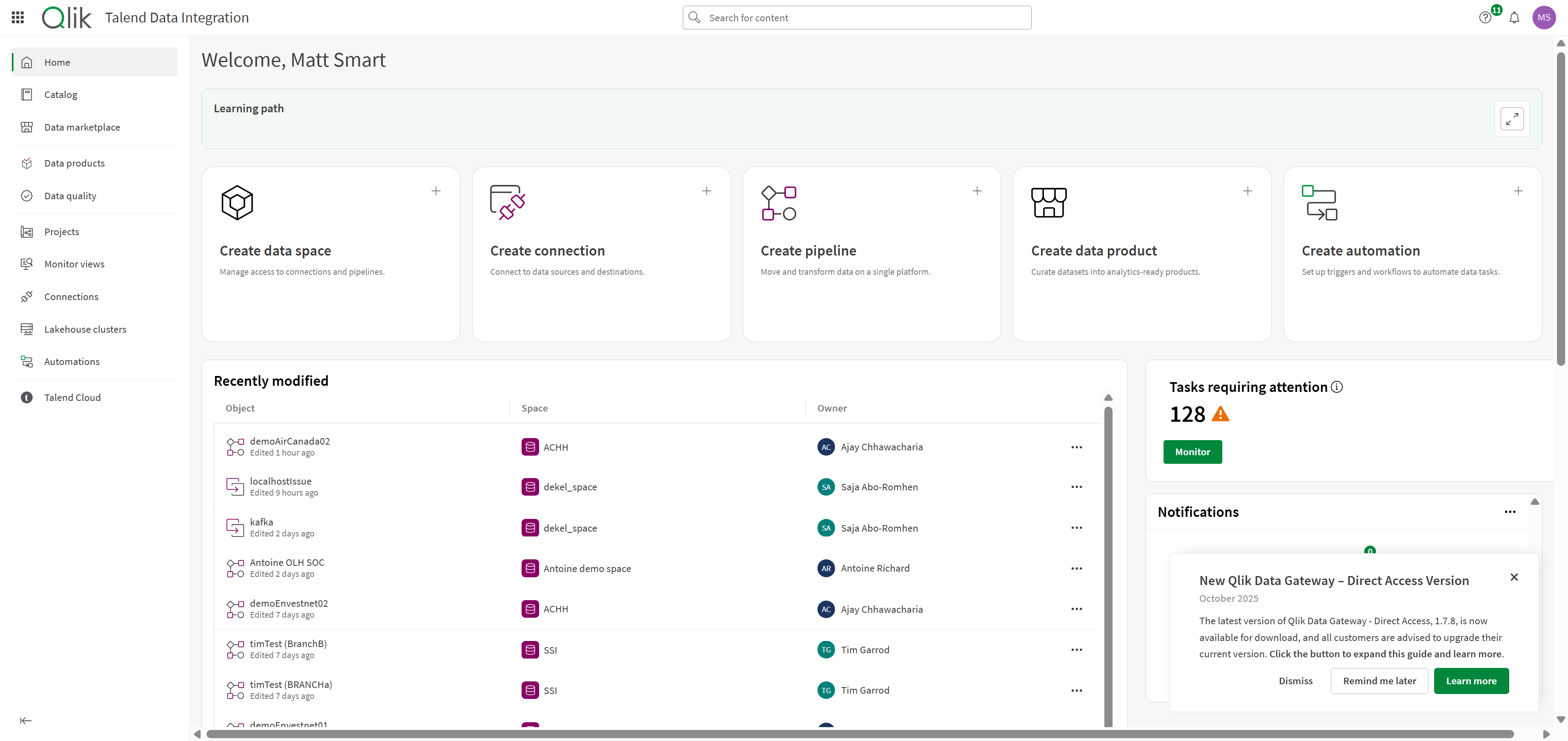
Task: Expand the Learning path panel
Action: [1512, 119]
